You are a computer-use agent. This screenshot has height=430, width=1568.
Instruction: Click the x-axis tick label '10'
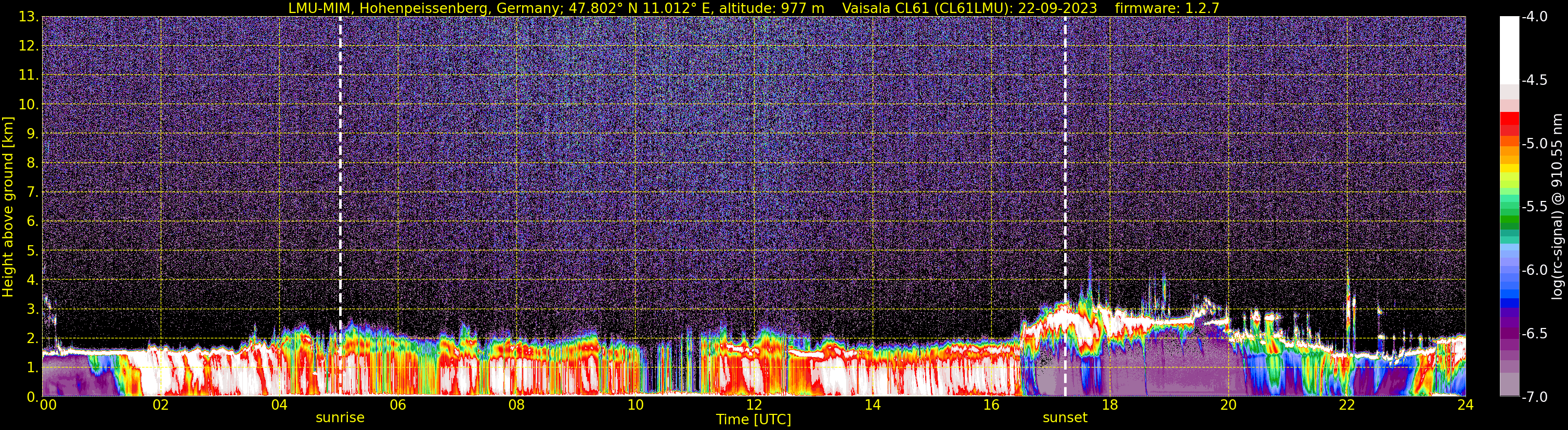pos(635,405)
